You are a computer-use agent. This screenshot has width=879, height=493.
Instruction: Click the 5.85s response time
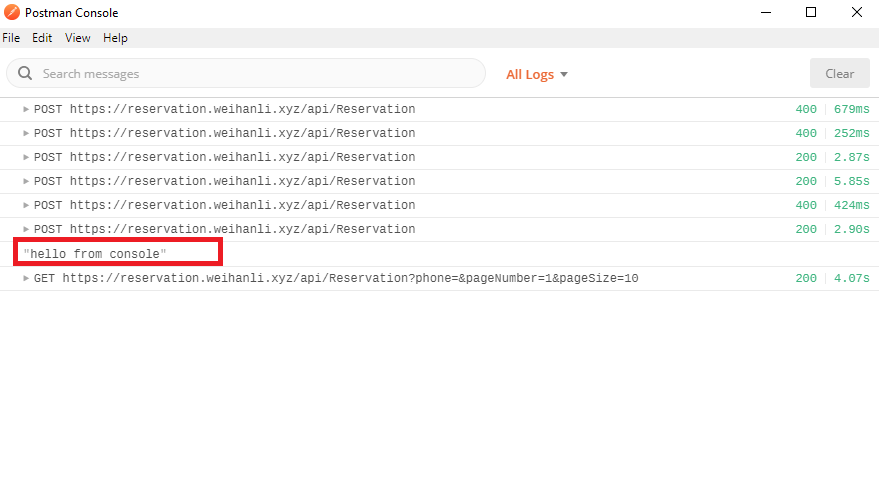click(852, 181)
